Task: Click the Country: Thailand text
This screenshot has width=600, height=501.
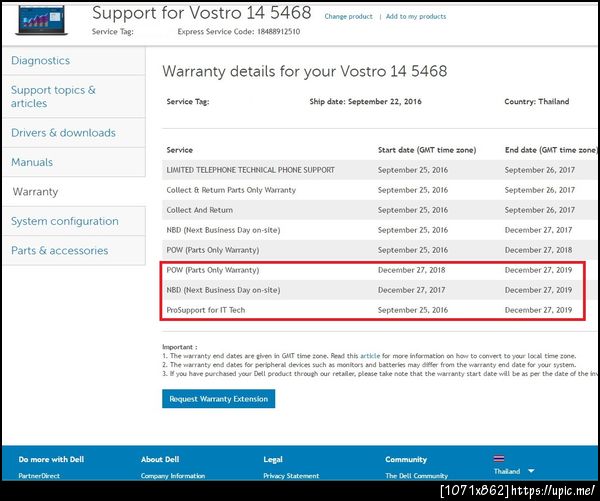Action: tap(536, 101)
